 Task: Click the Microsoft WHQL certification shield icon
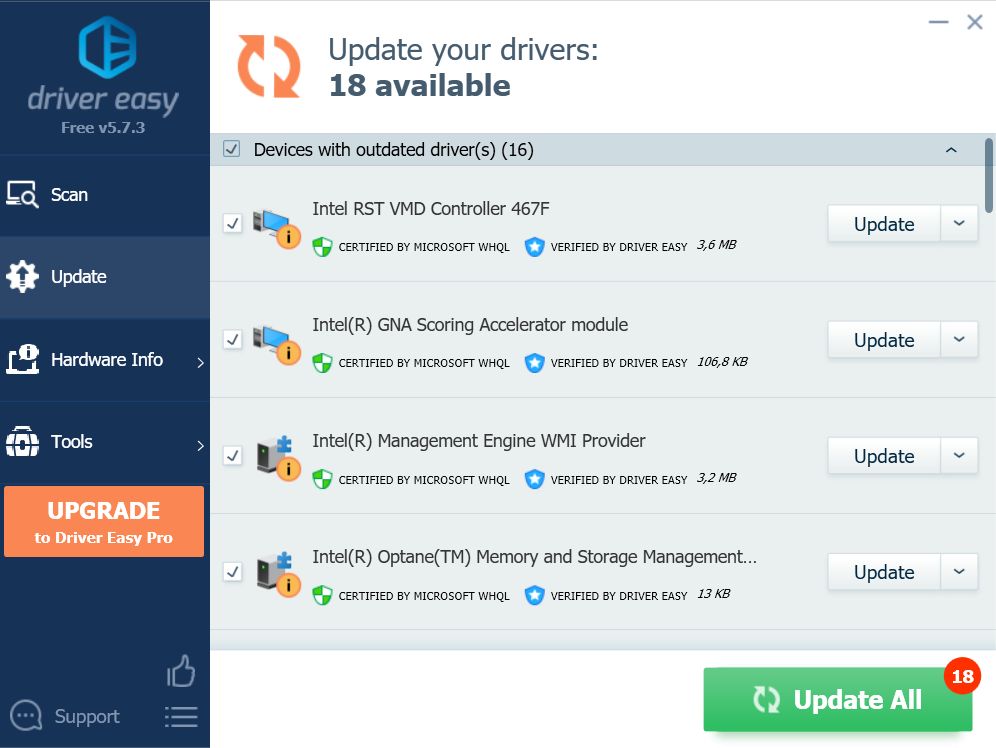[x=322, y=246]
